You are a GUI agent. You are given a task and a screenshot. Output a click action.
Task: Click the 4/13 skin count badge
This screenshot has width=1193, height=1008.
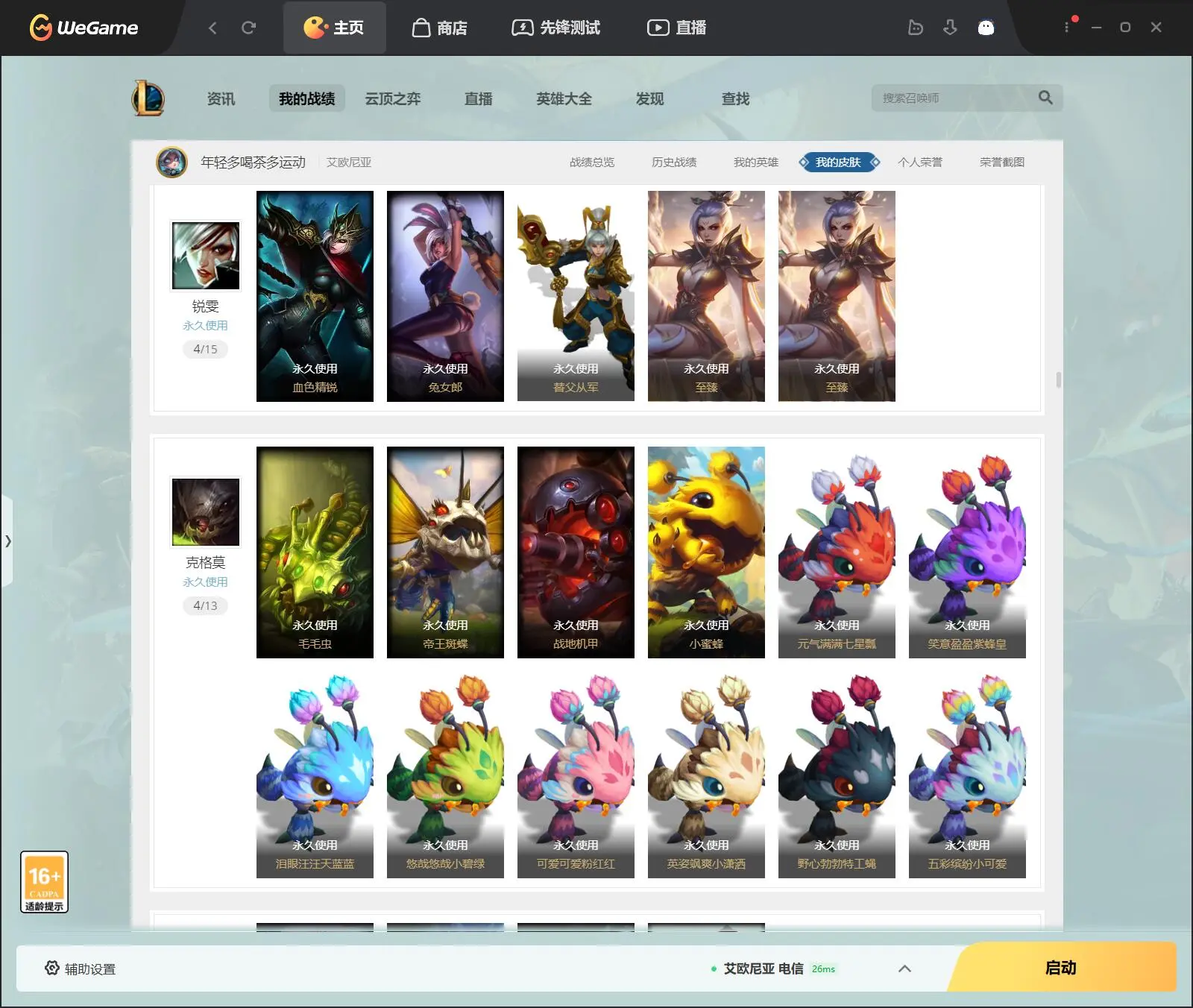point(205,605)
